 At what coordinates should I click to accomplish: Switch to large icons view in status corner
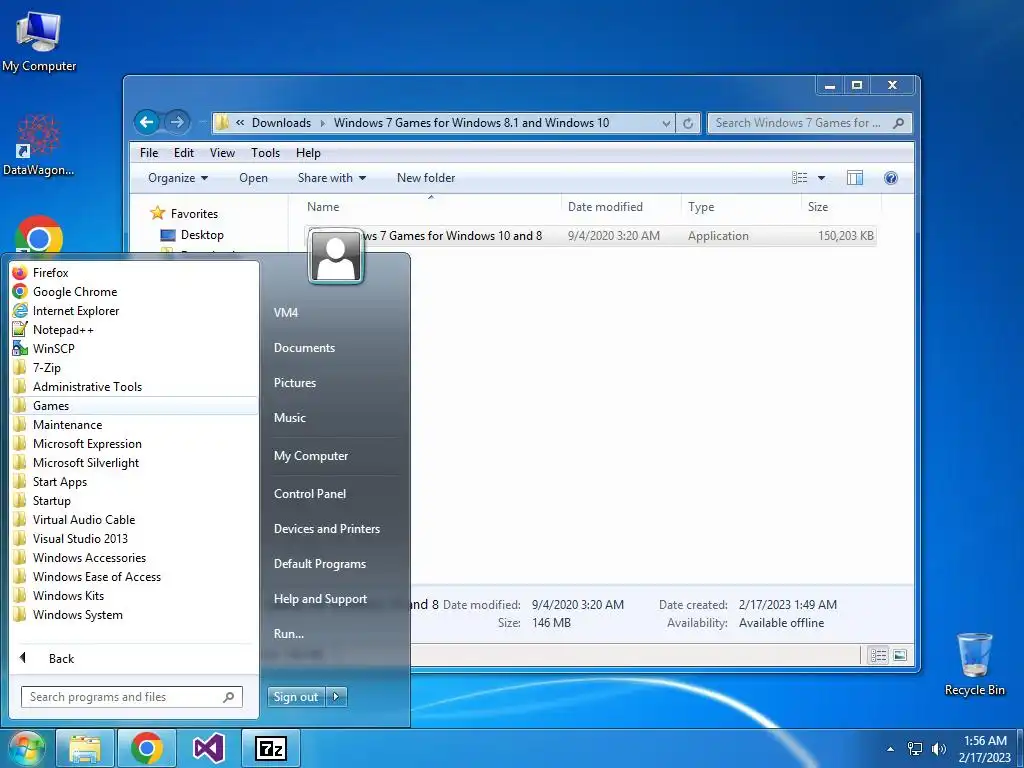pyautogui.click(x=900, y=655)
